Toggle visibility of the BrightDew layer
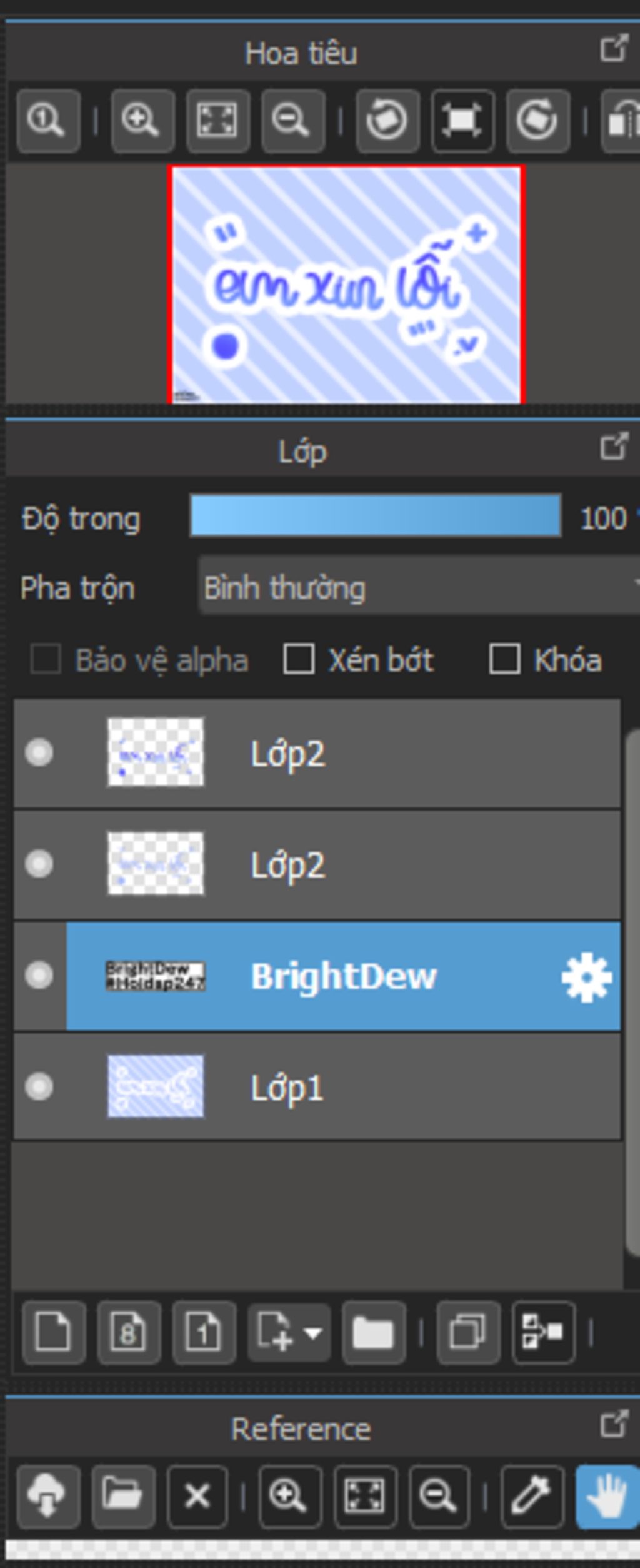 [39, 976]
